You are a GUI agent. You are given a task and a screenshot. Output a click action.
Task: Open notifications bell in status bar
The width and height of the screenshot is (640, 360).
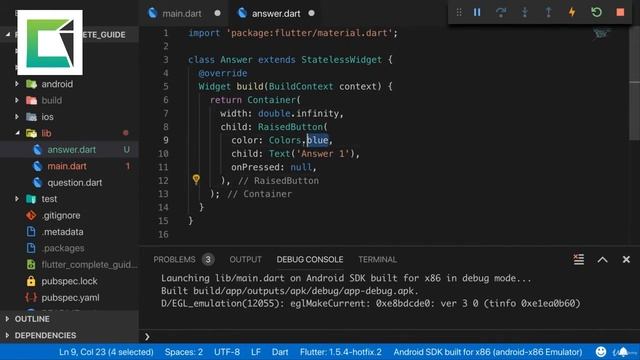tap(623, 352)
